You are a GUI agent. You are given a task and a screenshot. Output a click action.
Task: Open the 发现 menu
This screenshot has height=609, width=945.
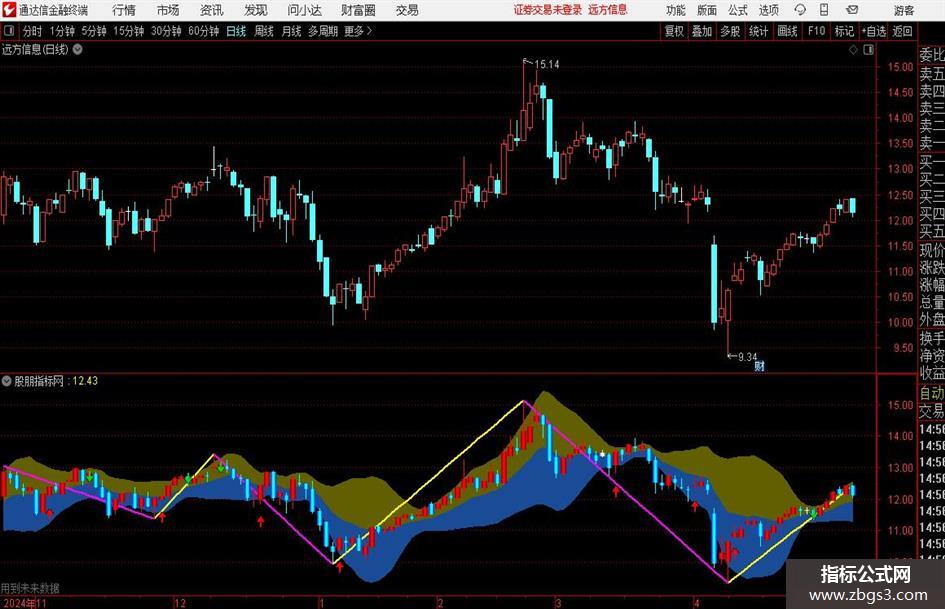pos(256,10)
